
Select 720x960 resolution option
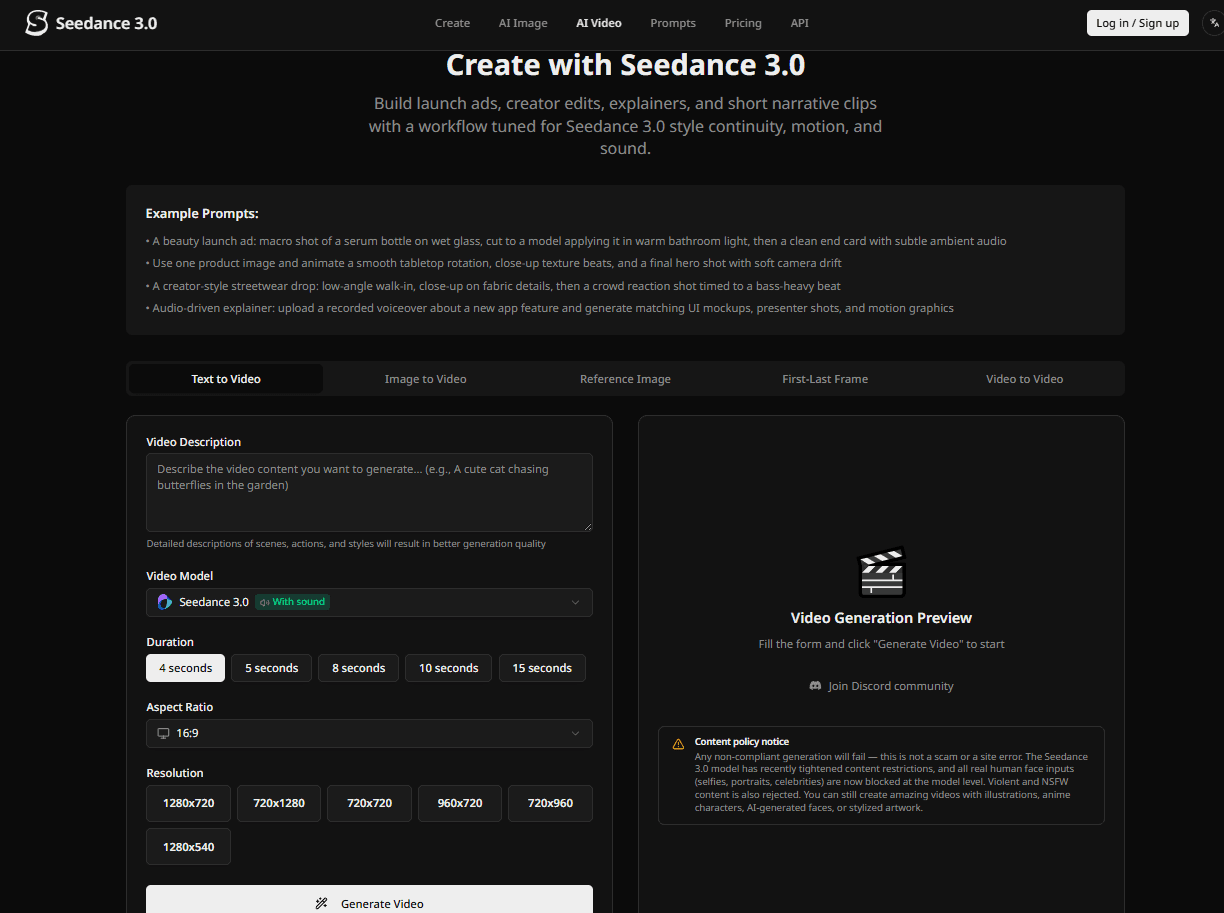coord(550,803)
